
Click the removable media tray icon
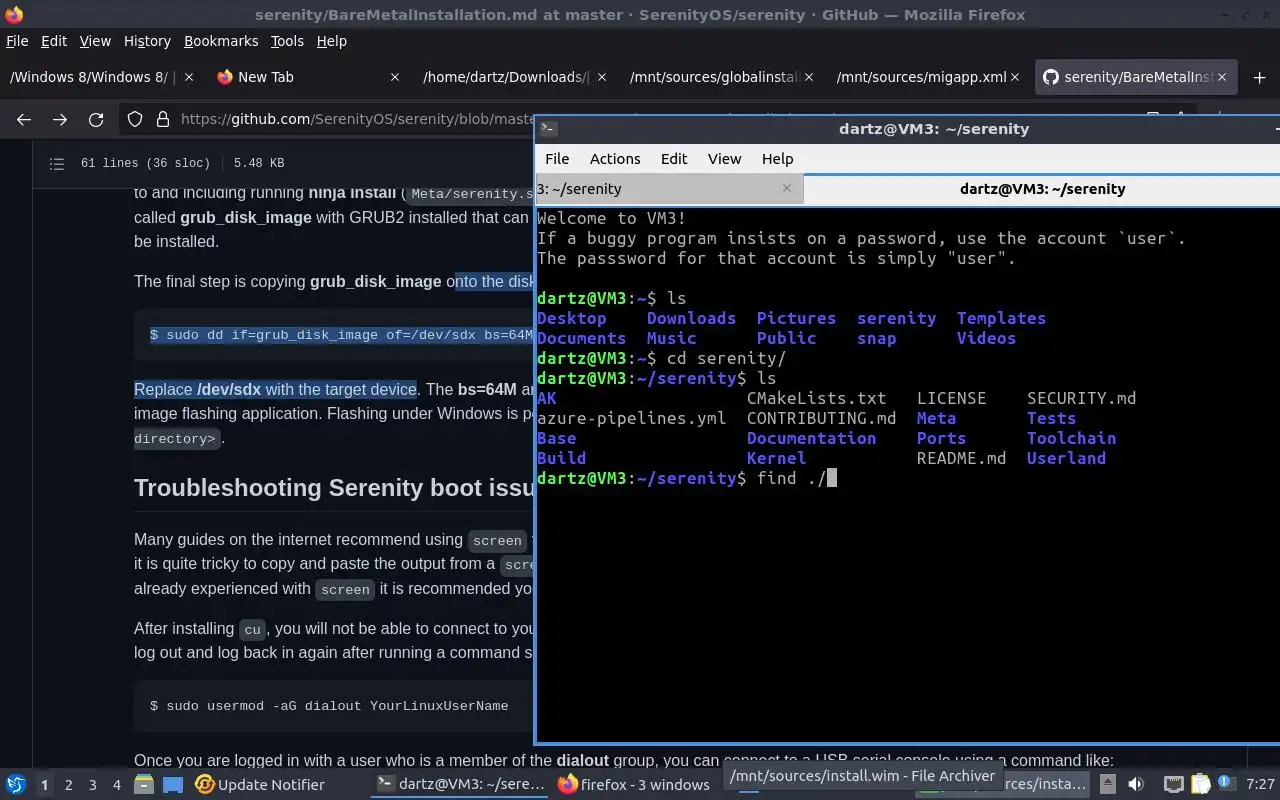point(1108,785)
